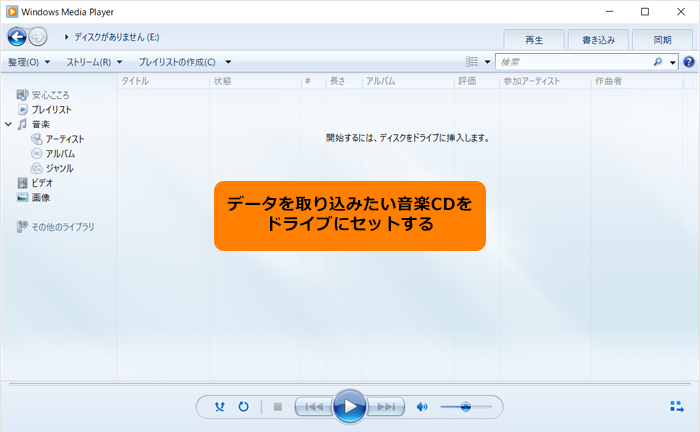
Task: Click the Stop button
Action: click(278, 407)
